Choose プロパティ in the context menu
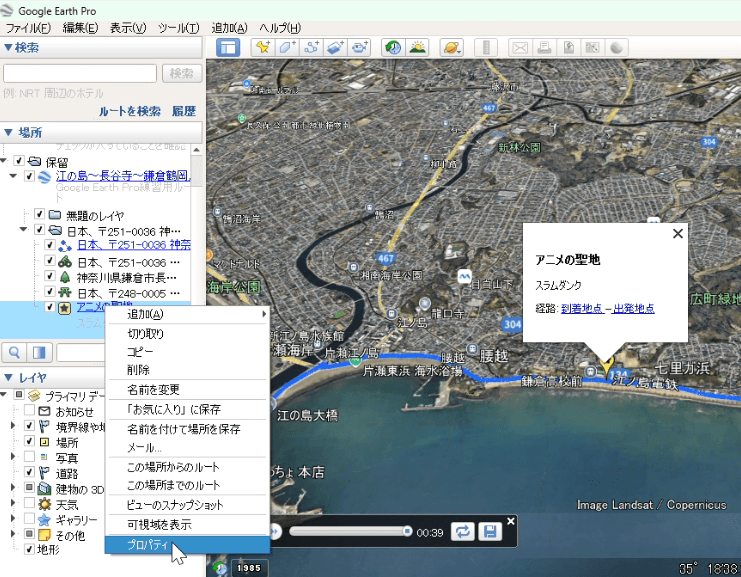Viewport: 741px width, 577px height. 148,544
